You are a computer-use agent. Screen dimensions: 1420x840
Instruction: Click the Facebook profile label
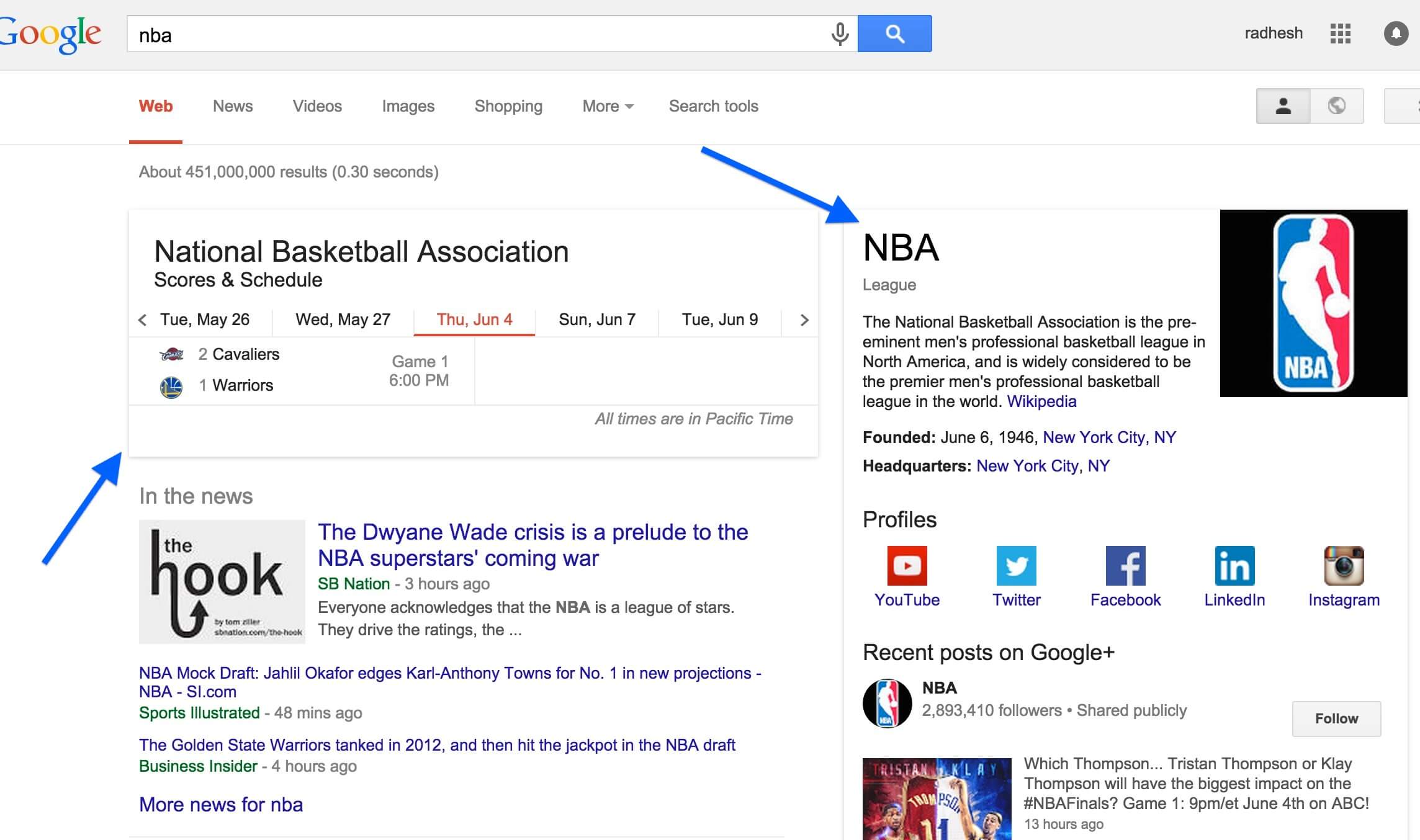click(1125, 600)
